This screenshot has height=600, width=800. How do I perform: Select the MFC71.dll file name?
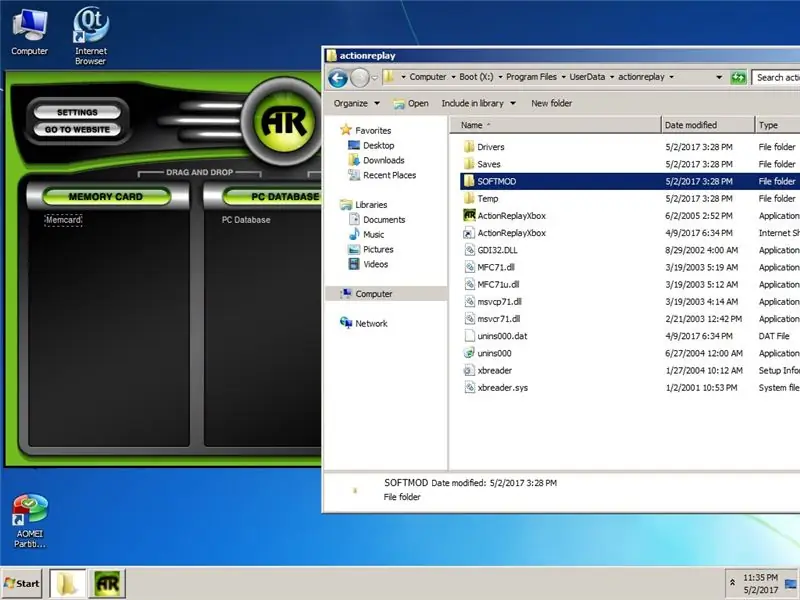(x=495, y=267)
